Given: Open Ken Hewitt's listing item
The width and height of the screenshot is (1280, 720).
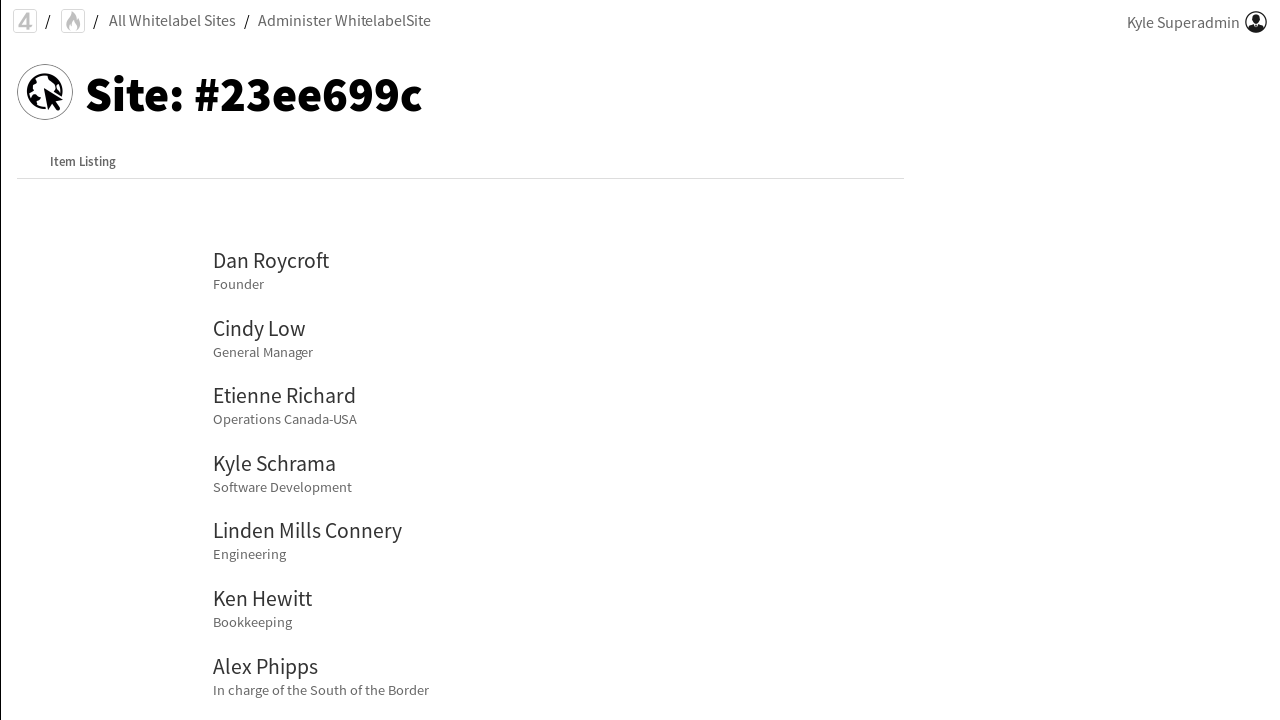Looking at the screenshot, I should [262, 599].
